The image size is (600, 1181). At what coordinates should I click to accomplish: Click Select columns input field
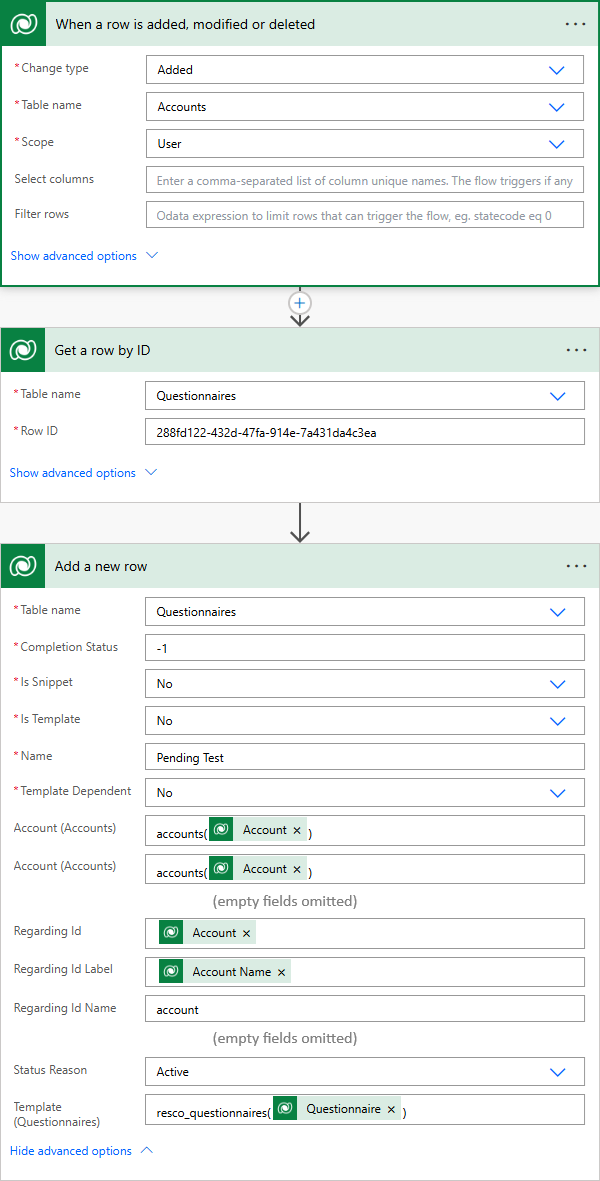[365, 180]
